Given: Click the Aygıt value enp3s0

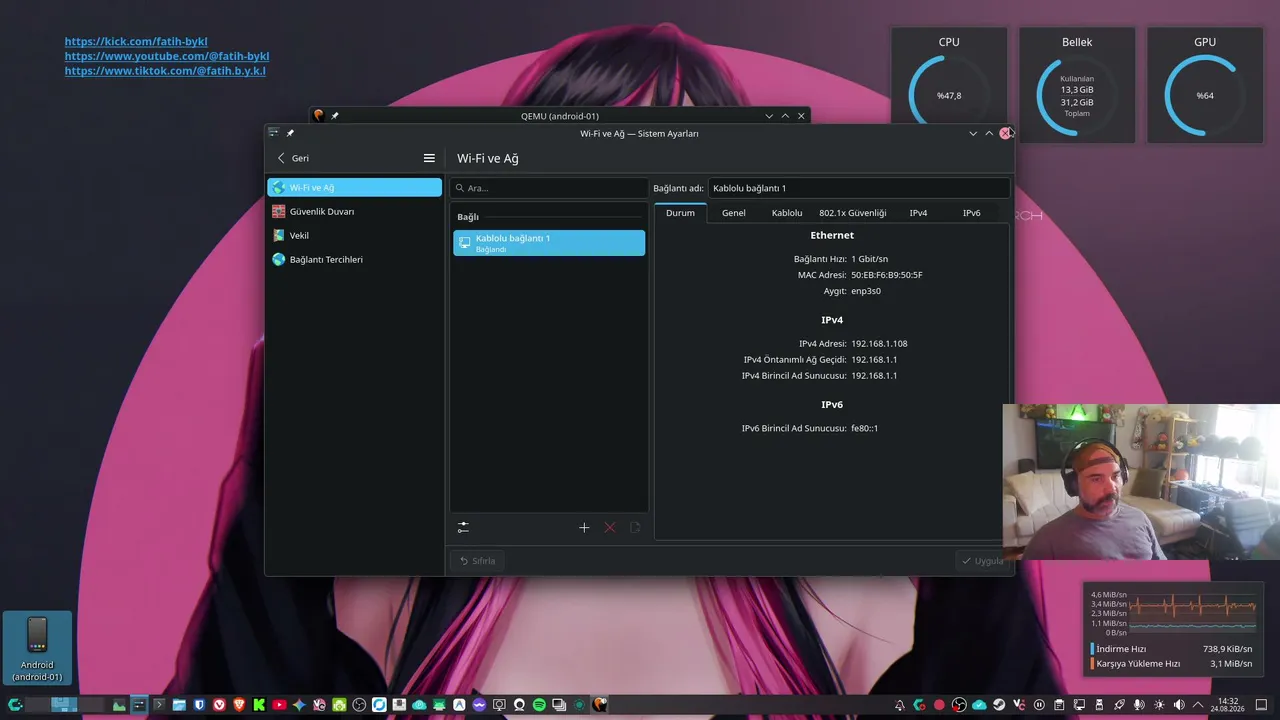Looking at the screenshot, I should 866,291.
